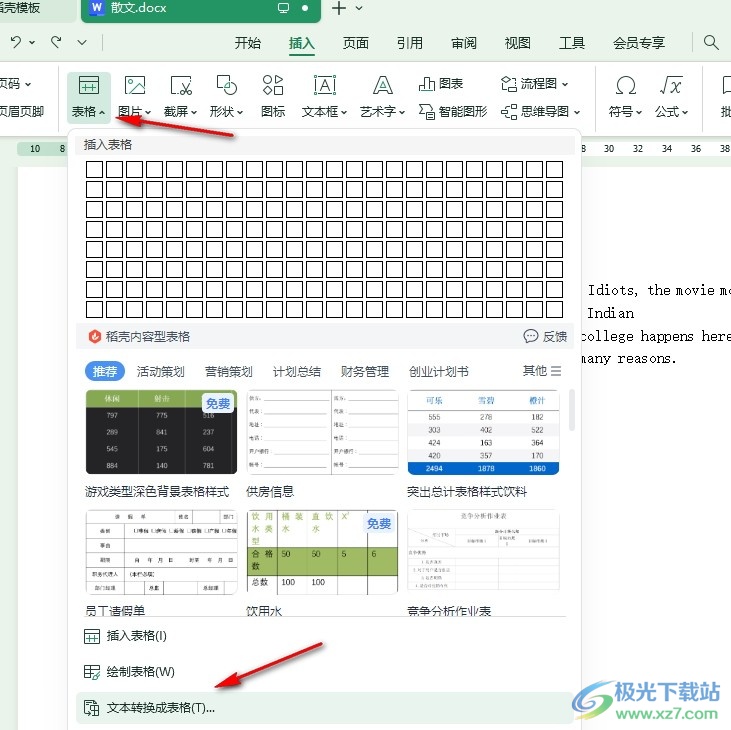The width and height of the screenshot is (731, 730).
Task: Click the 绘制表格(W) menu item
Action: tap(324, 672)
